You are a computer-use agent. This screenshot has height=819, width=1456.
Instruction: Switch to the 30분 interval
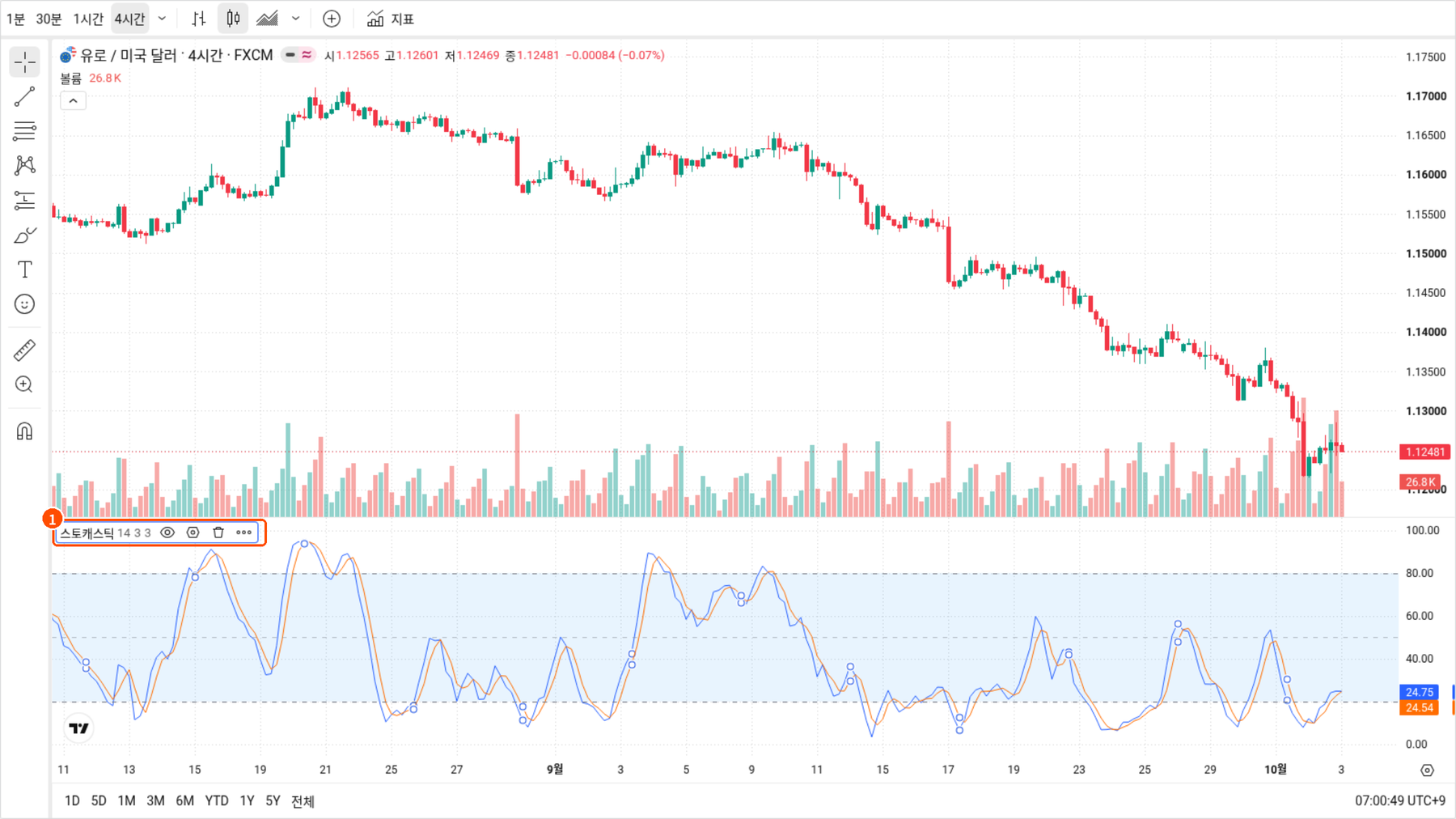(49, 19)
